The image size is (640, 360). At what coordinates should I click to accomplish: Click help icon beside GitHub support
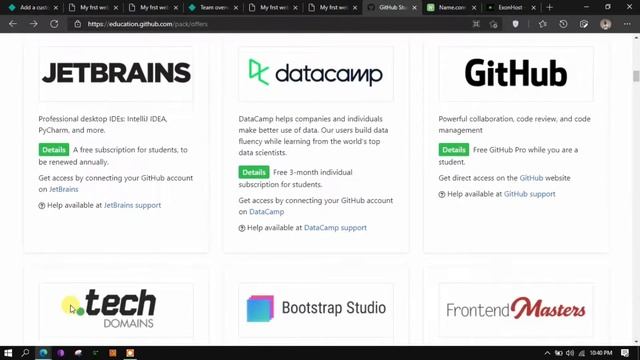point(442,195)
